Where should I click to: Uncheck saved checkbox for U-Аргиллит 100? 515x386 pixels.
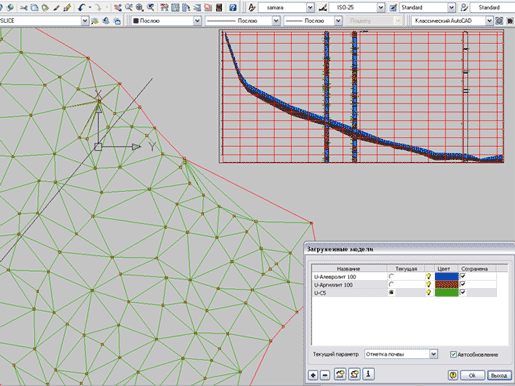pyautogui.click(x=463, y=284)
